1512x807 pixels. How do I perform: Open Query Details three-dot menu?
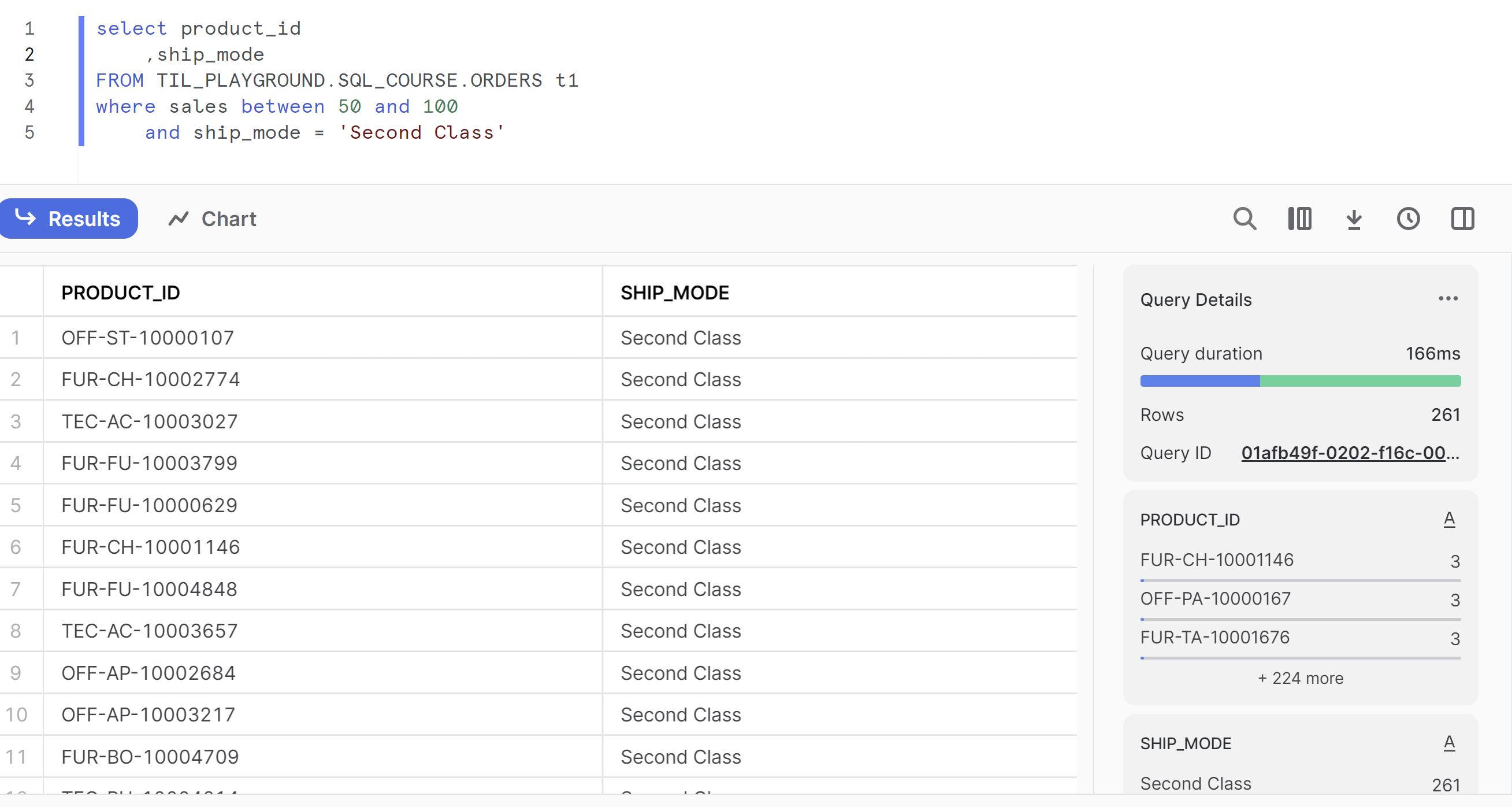pyautogui.click(x=1448, y=298)
